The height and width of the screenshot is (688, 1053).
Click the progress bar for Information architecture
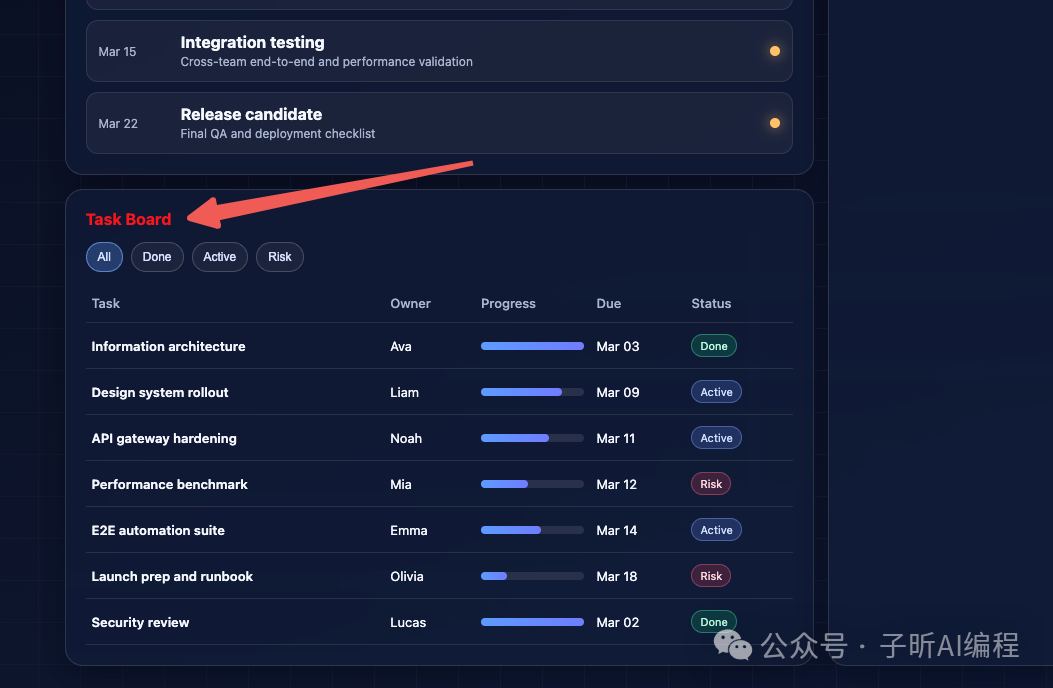pyautogui.click(x=532, y=346)
